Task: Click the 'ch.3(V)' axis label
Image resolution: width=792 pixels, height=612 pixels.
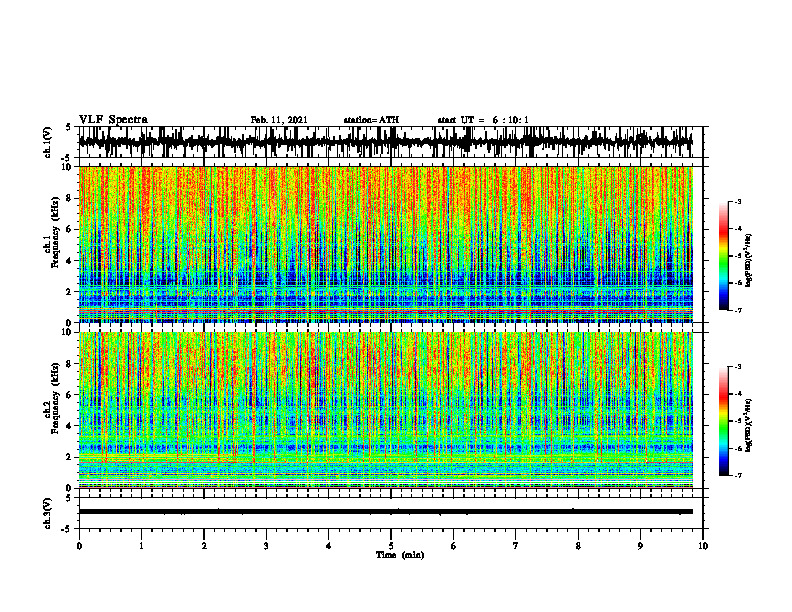Action: click(x=47, y=514)
